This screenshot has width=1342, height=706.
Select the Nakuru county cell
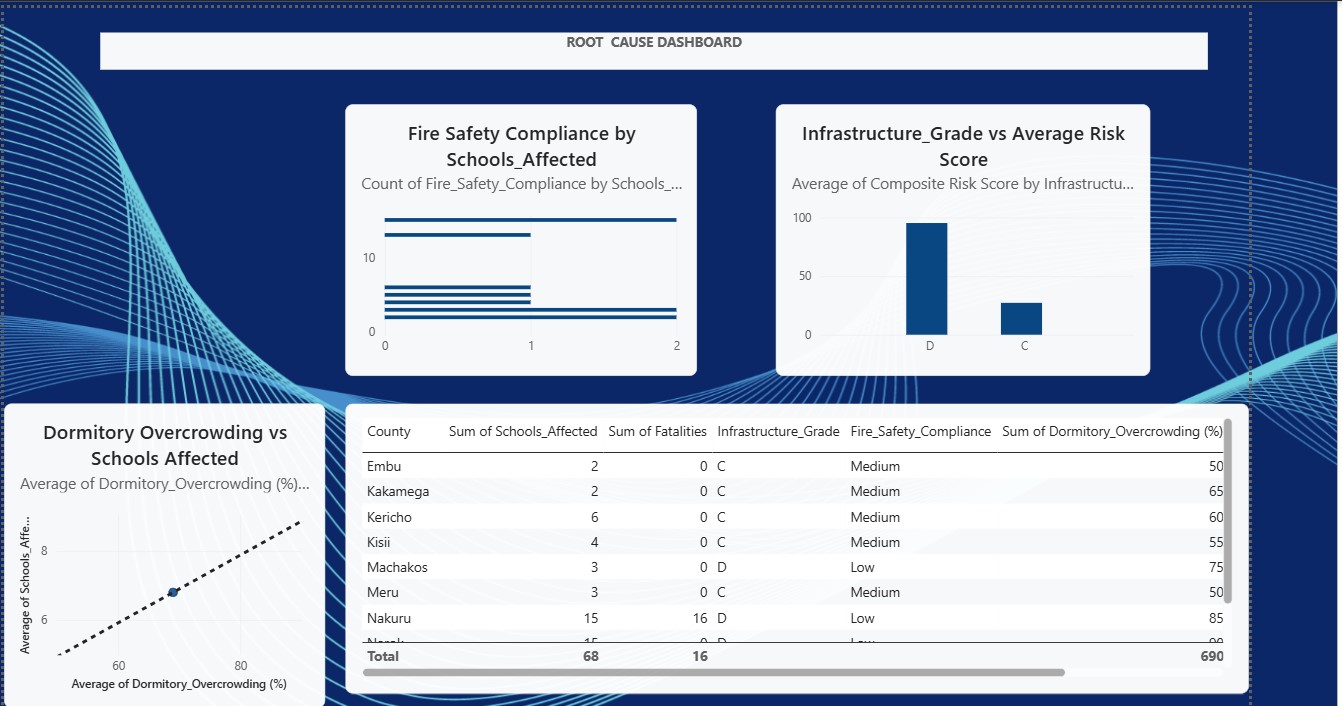click(x=389, y=618)
